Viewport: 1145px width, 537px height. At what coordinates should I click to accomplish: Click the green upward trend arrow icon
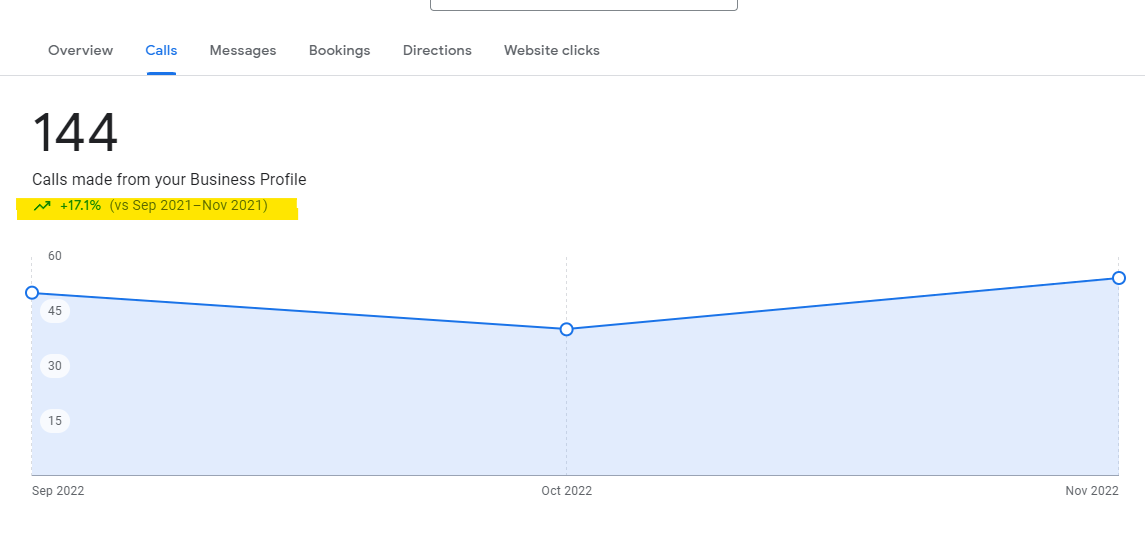(x=42, y=206)
